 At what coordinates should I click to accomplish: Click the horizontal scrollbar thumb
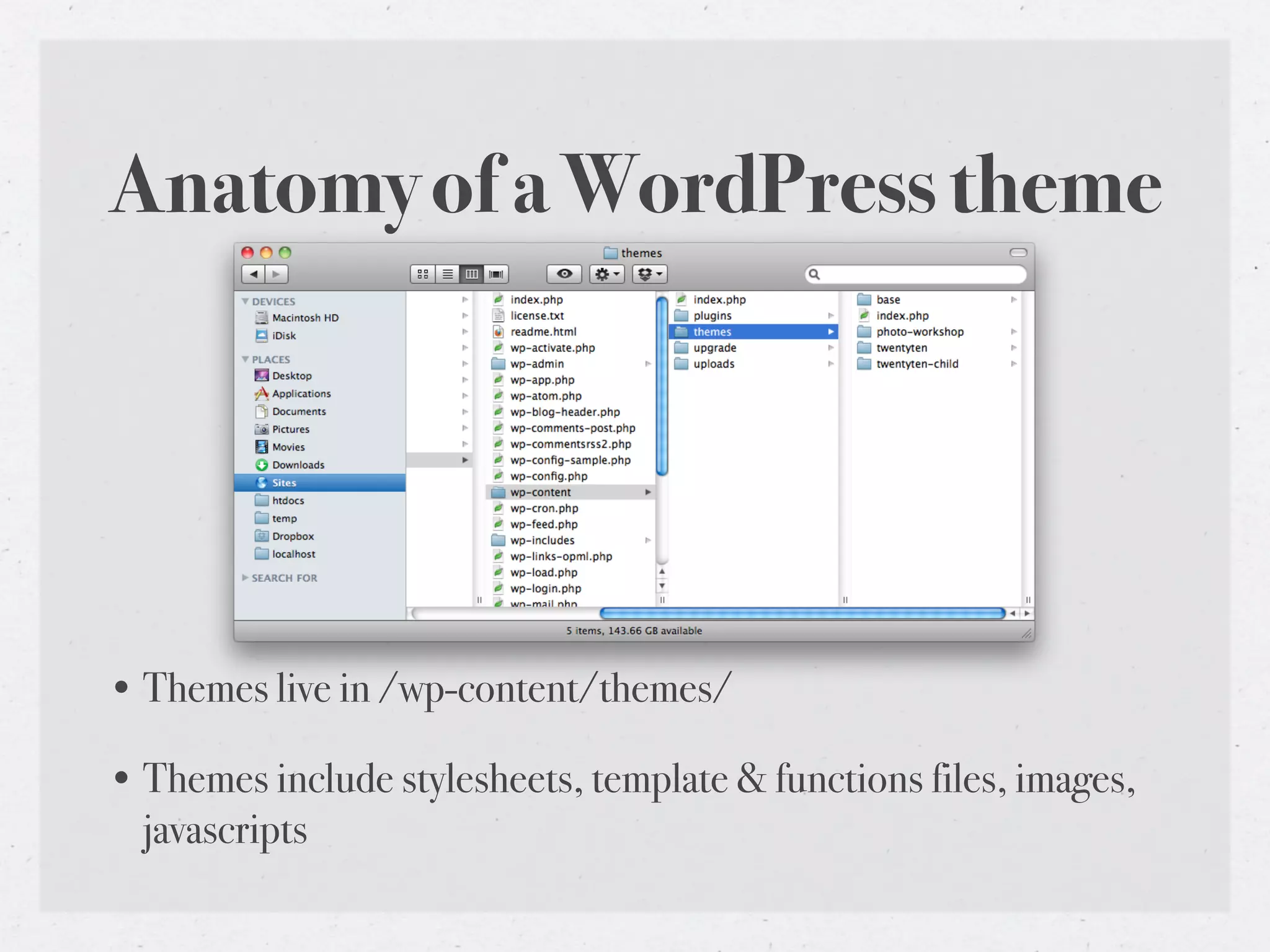pos(802,614)
